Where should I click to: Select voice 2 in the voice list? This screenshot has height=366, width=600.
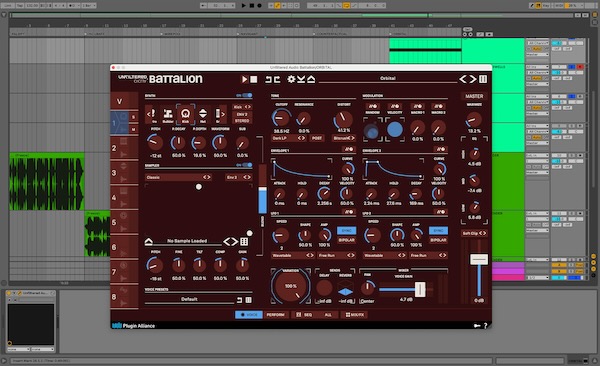tap(124, 148)
